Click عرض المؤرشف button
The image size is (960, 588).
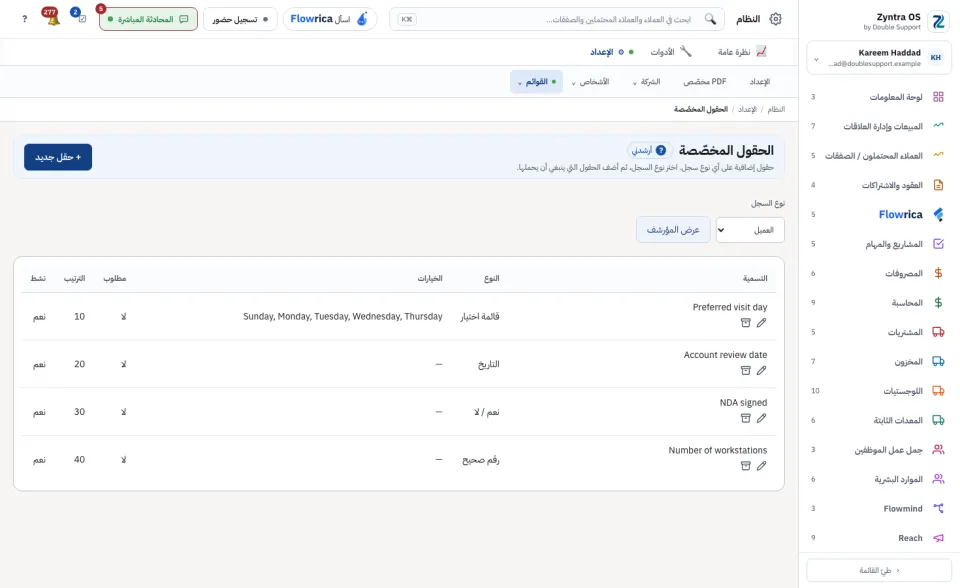[x=673, y=230]
